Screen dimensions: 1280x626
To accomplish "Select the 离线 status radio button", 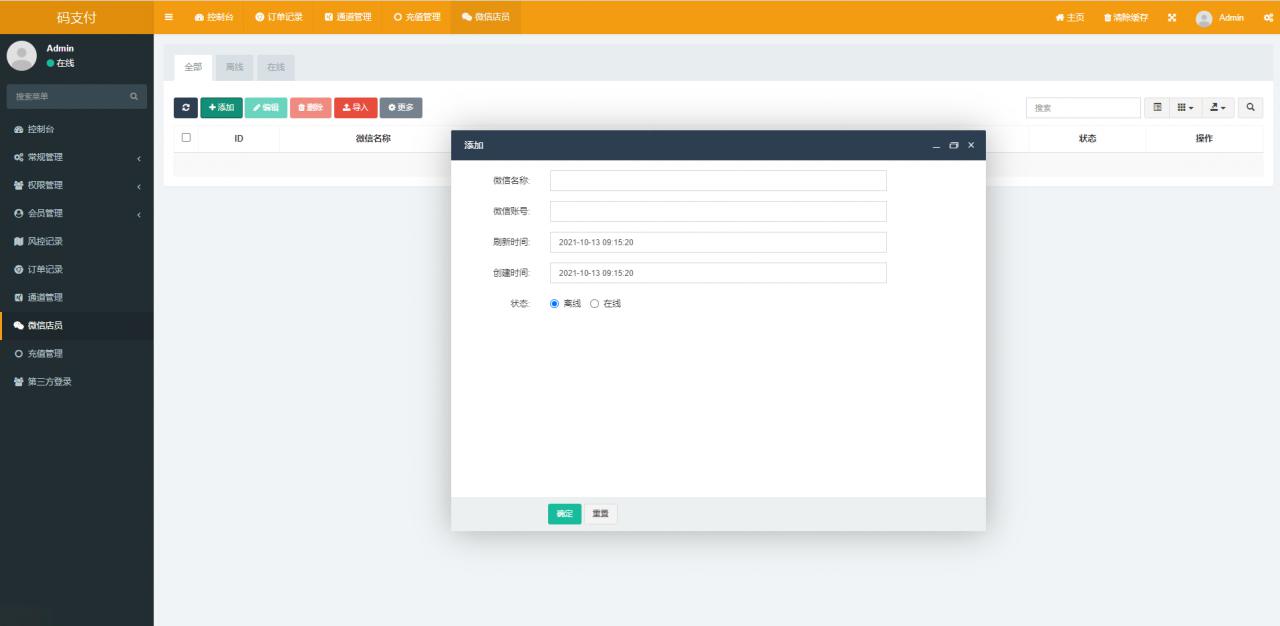I will point(555,303).
